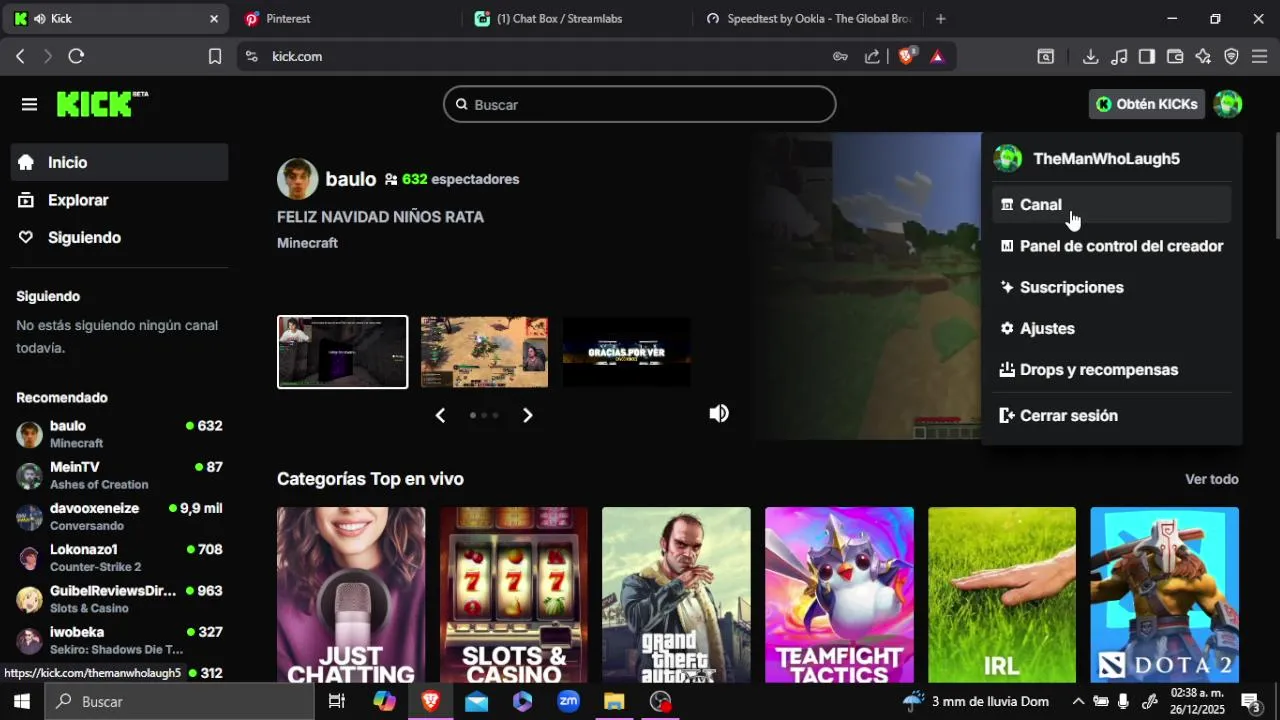Open the password key icon in the address bar
The height and width of the screenshot is (720, 1280).
[840, 57]
